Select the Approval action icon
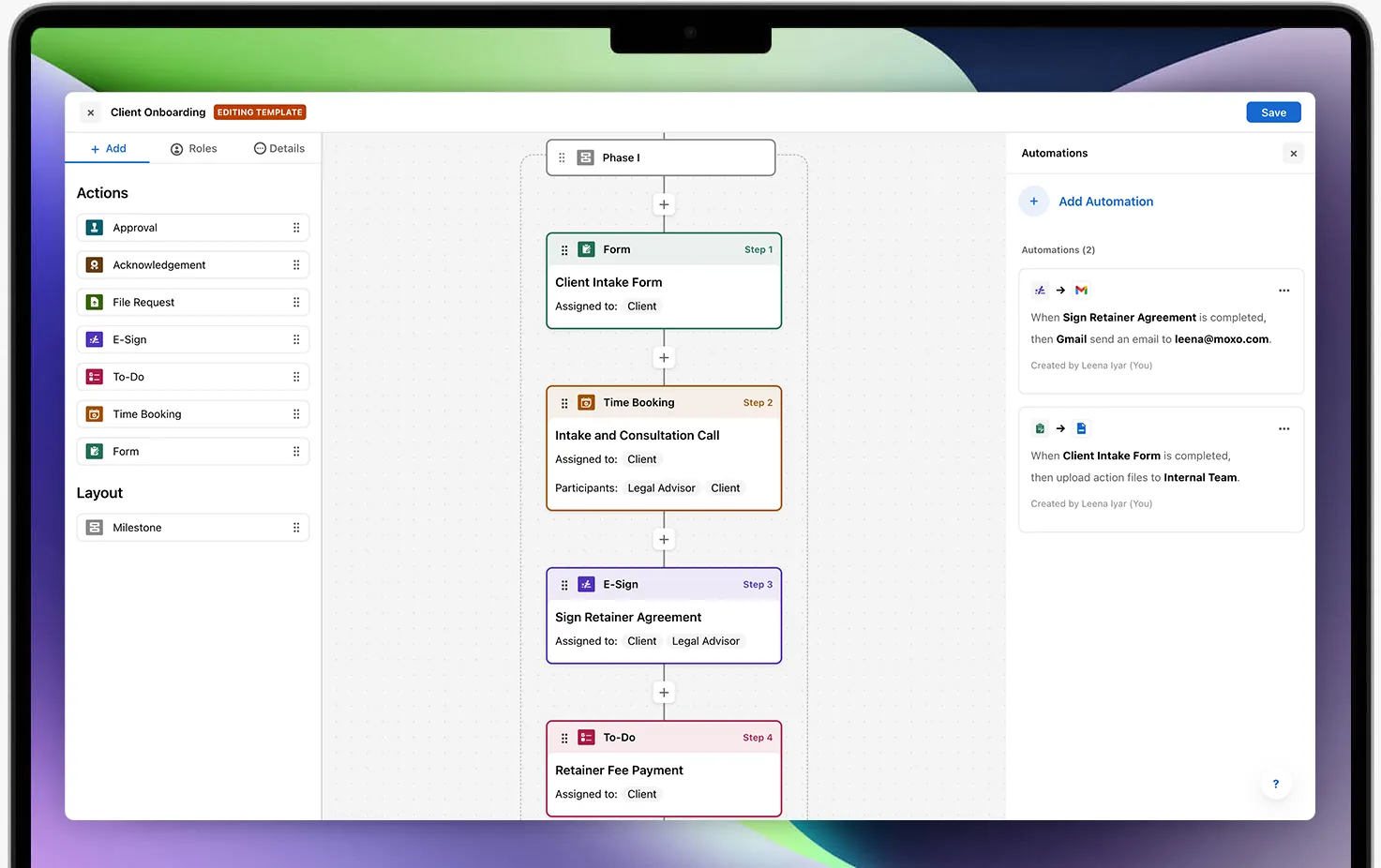The height and width of the screenshot is (868, 1381). [94, 227]
